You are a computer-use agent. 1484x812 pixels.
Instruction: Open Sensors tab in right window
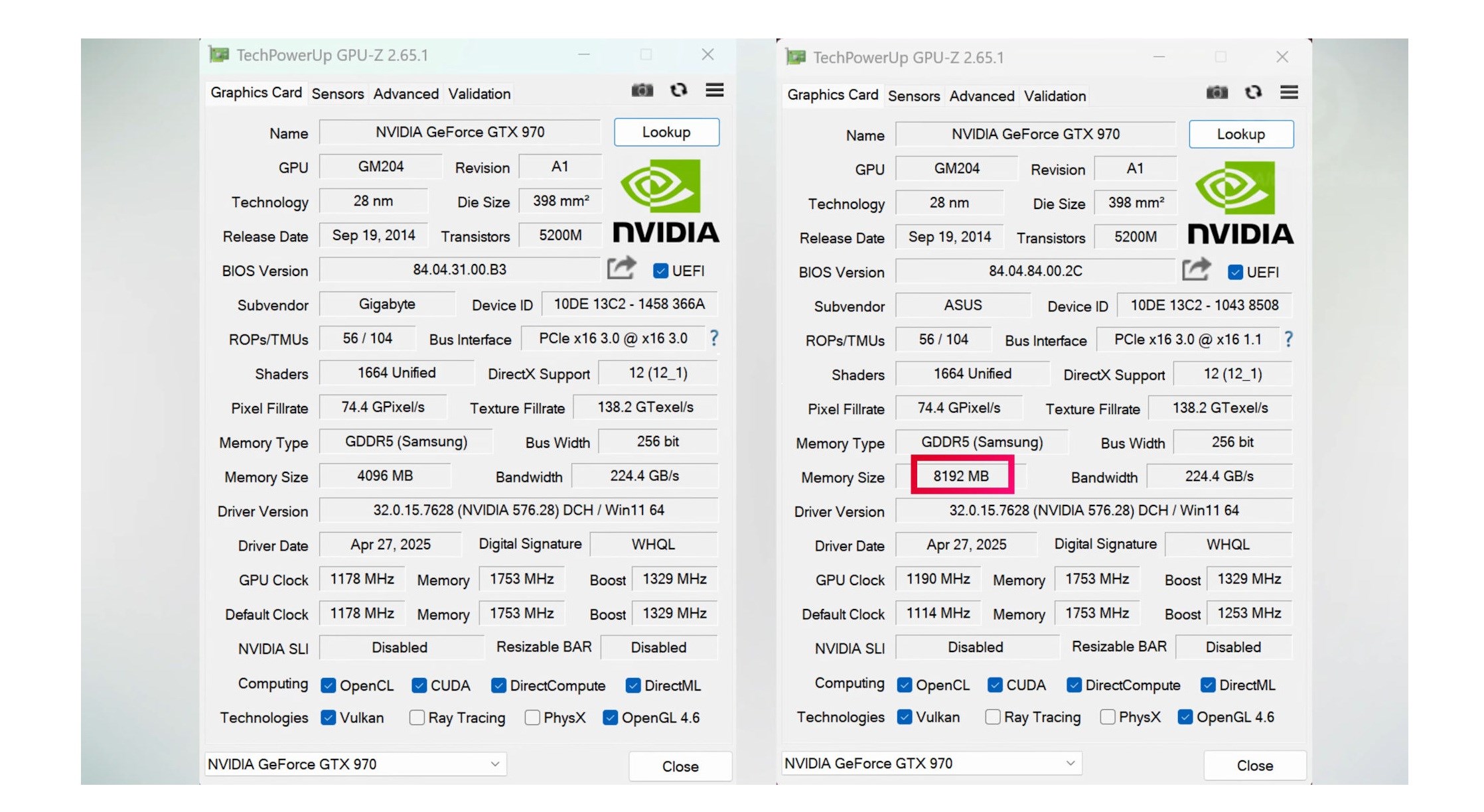pyautogui.click(x=914, y=96)
